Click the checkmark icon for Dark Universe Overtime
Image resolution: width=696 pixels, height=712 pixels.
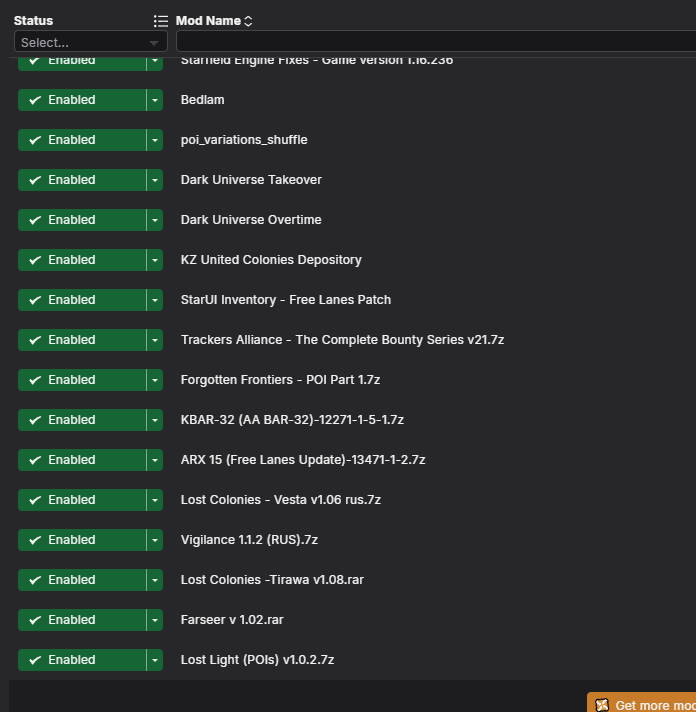click(x=35, y=220)
